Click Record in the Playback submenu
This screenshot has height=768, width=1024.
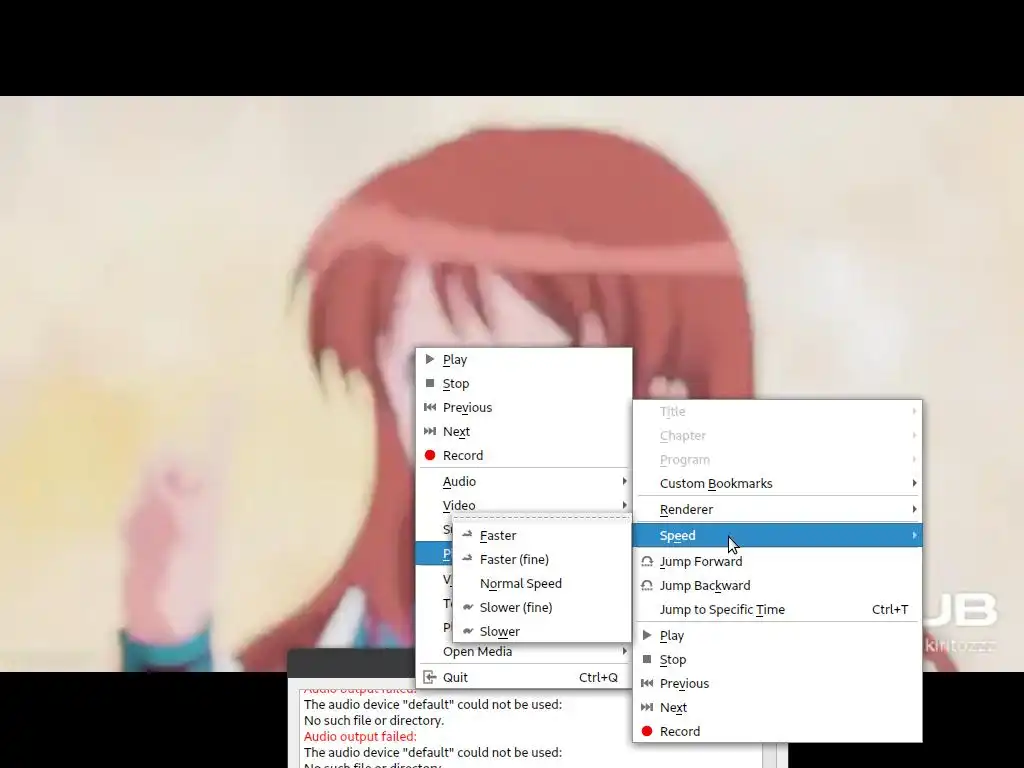click(x=777, y=731)
